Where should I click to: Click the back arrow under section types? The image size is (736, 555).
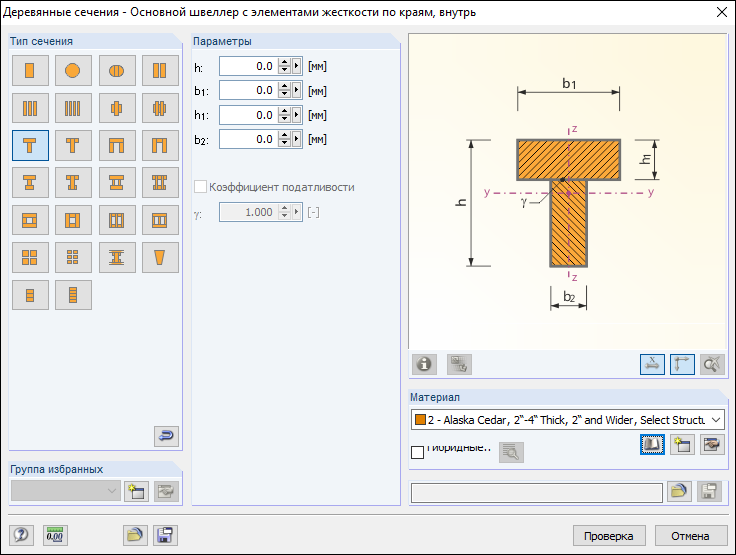(x=166, y=436)
